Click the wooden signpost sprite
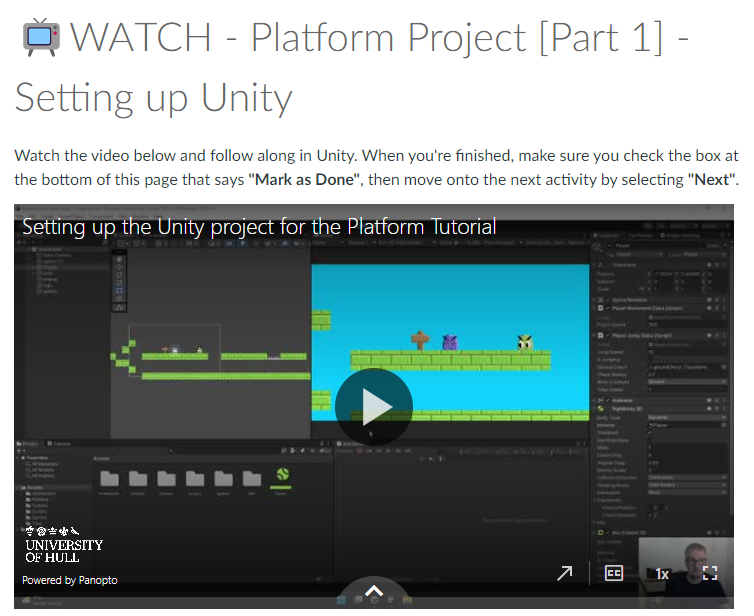754x616 pixels. (420, 341)
